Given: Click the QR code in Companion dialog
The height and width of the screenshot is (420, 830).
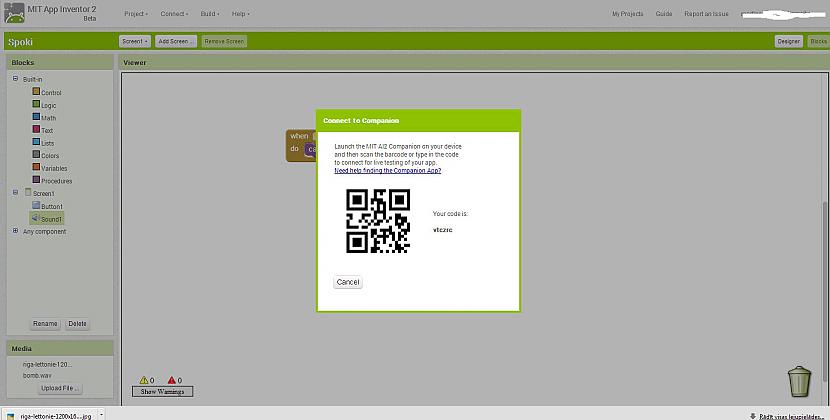Looking at the screenshot, I should [378, 221].
